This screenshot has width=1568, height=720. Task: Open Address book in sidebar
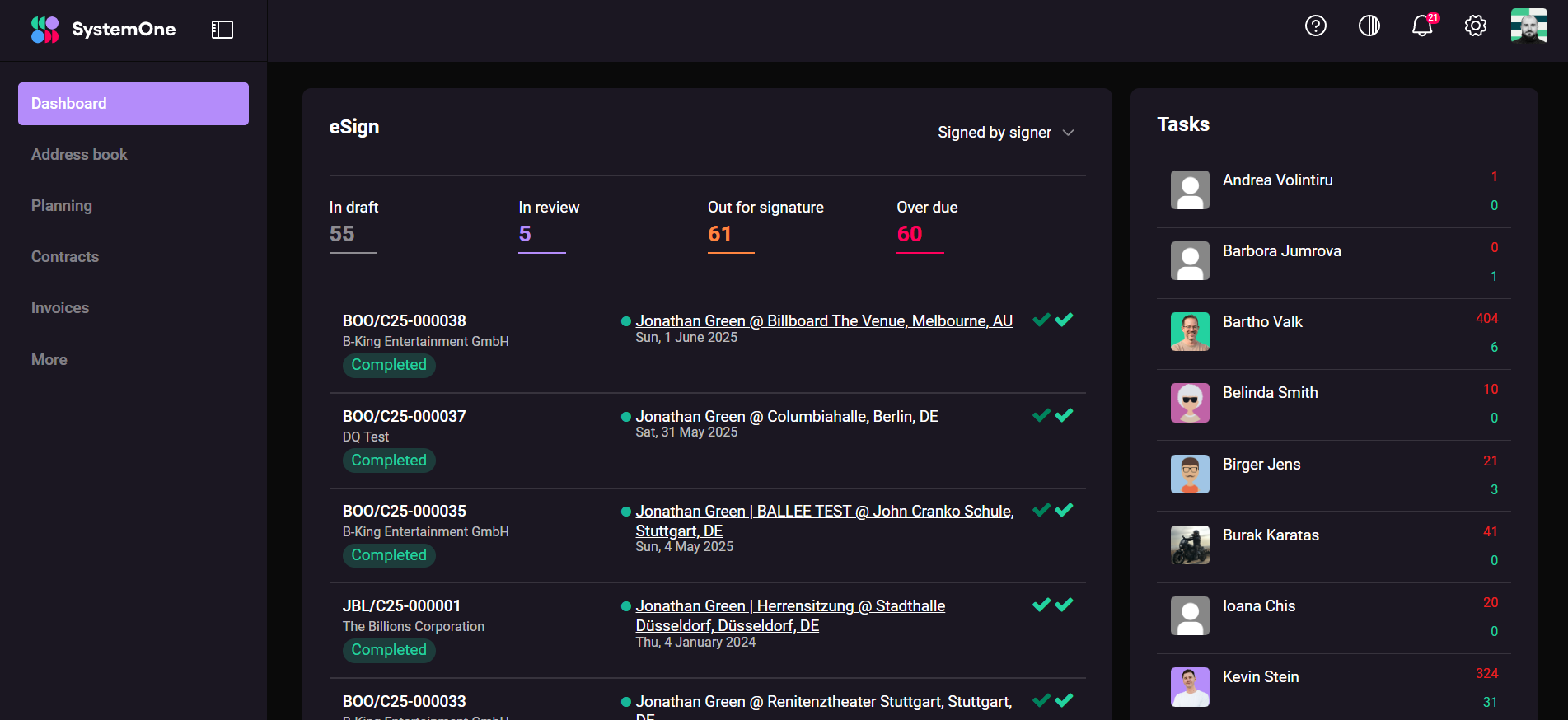point(79,155)
